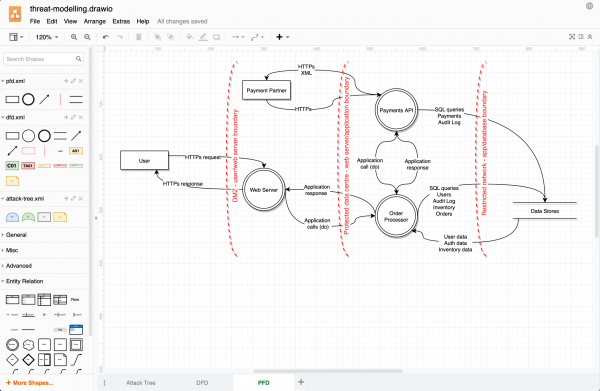Viewport: 600px width, 391px height.
Task: Open the 120% zoom level dropdown
Action: click(47, 37)
